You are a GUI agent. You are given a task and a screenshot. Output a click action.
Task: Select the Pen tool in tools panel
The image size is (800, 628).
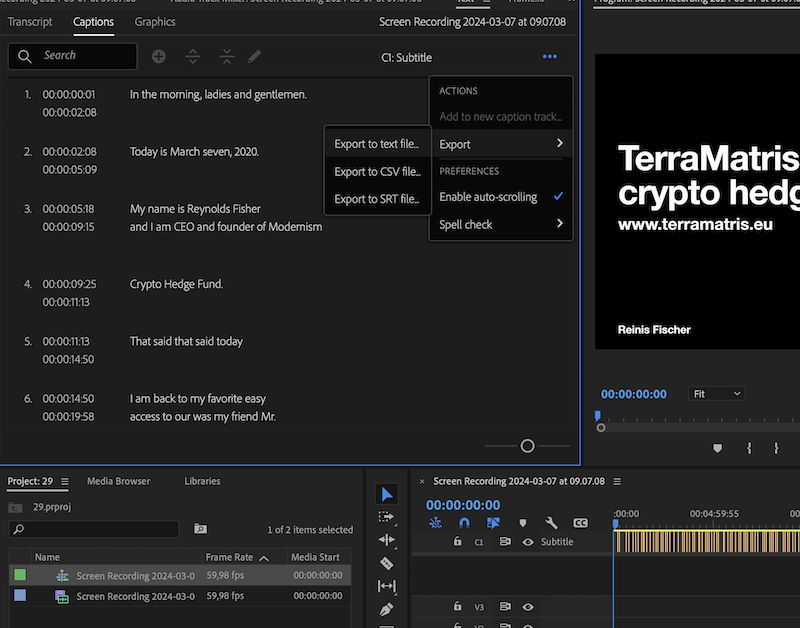pos(387,609)
